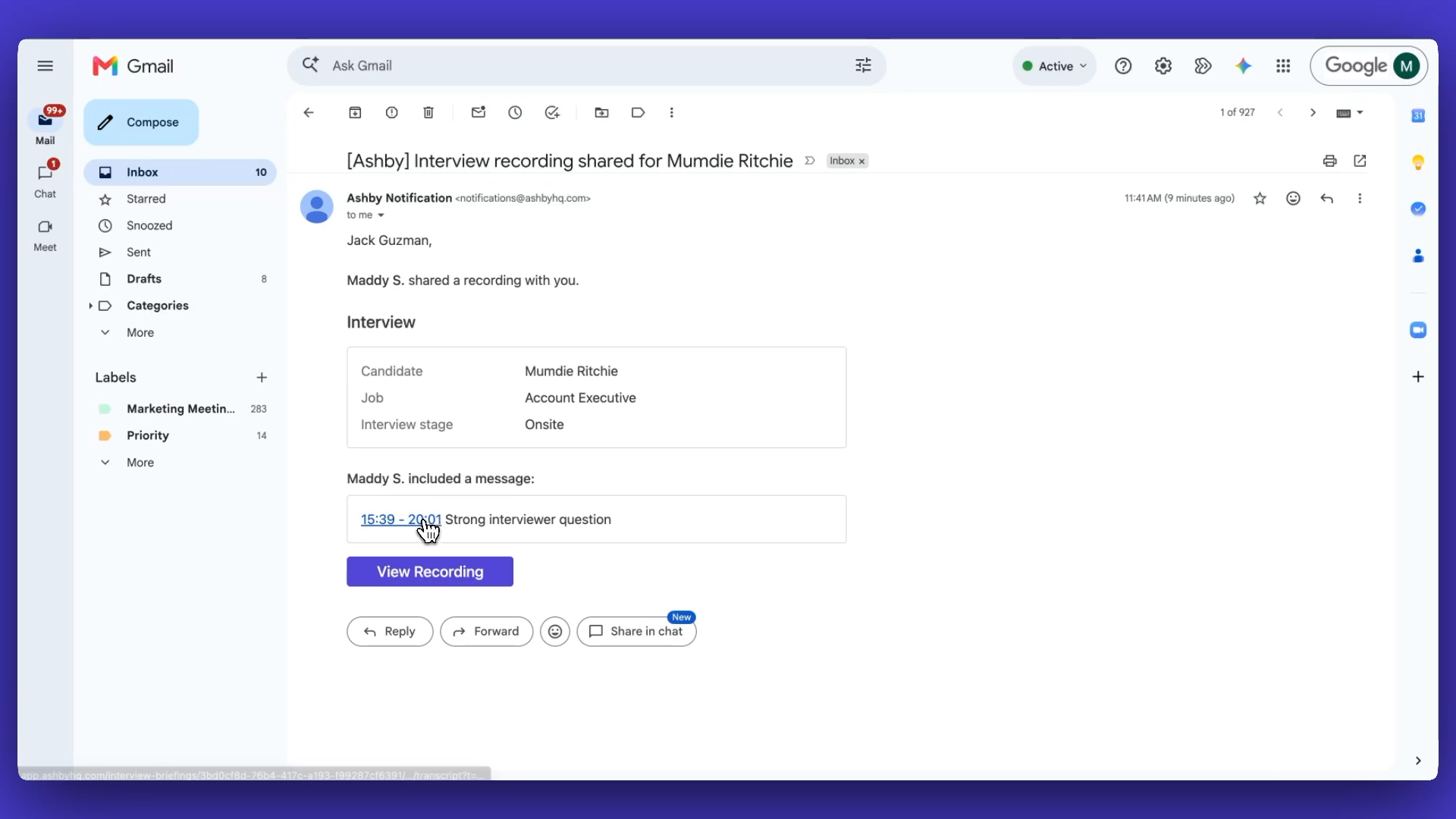Image resolution: width=1456 pixels, height=819 pixels.
Task: Switch to the Meet section
Action: pos(45,235)
